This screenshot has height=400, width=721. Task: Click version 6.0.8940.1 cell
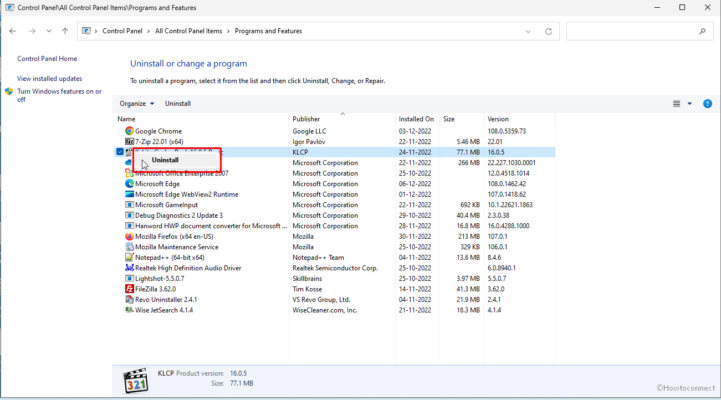(502, 268)
